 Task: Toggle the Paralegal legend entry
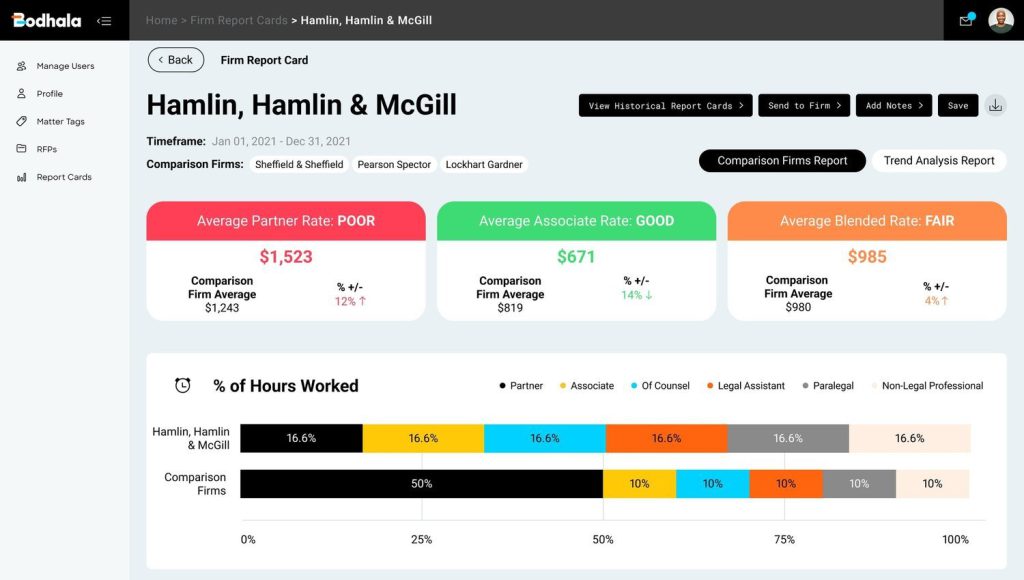(x=828, y=386)
